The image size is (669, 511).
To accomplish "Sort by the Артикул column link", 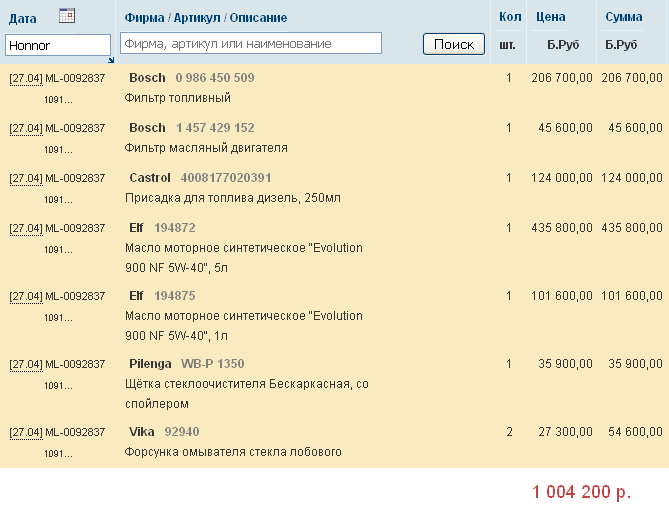I will coord(197,18).
